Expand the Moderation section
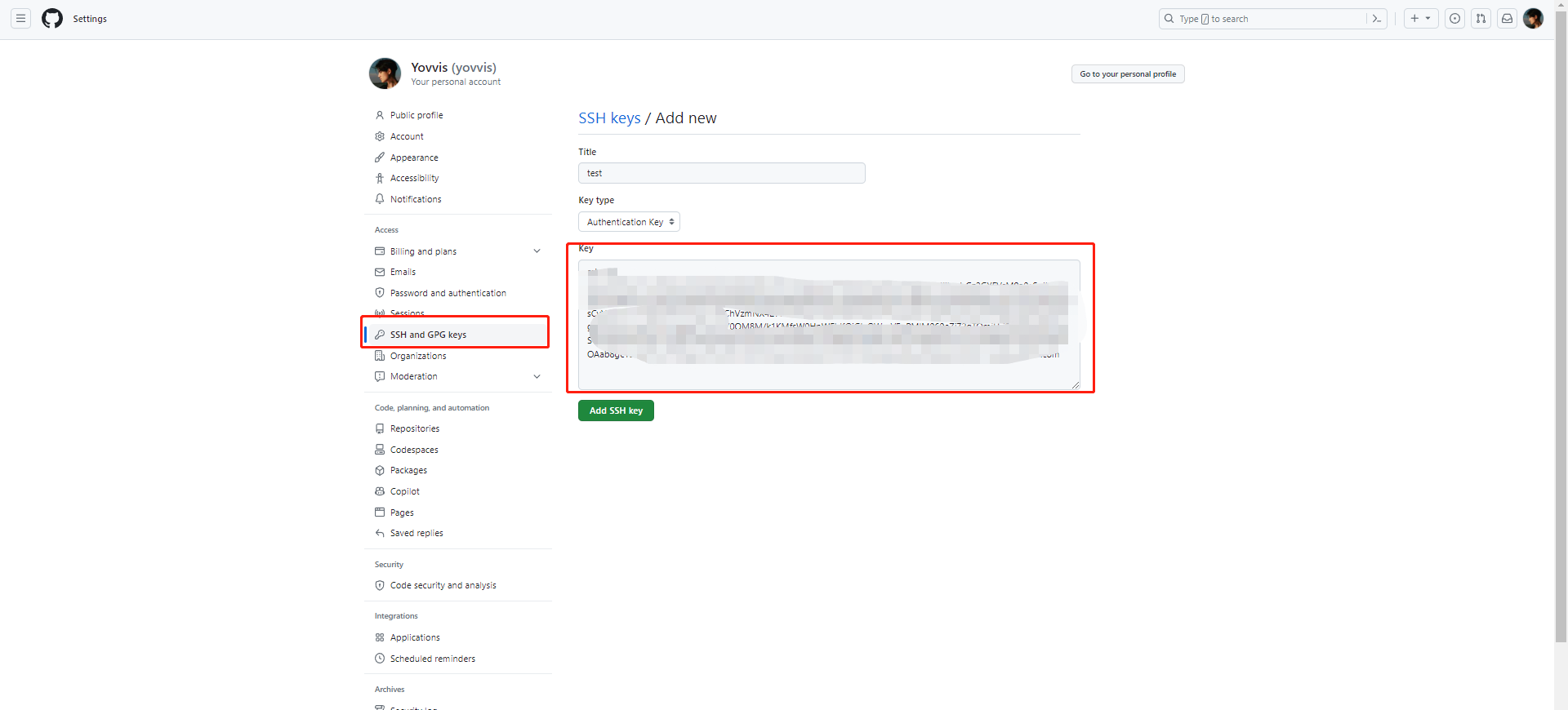 (537, 376)
